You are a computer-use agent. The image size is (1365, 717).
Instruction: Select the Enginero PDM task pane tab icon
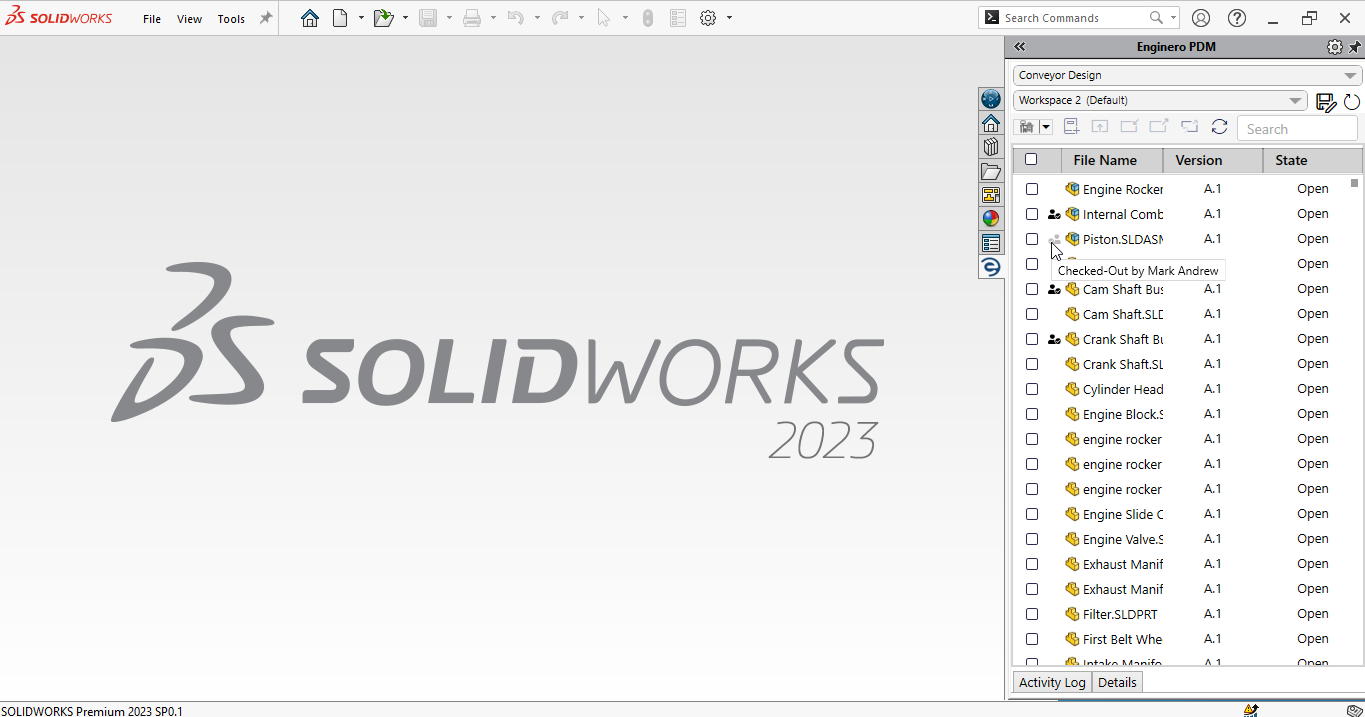coord(991,267)
